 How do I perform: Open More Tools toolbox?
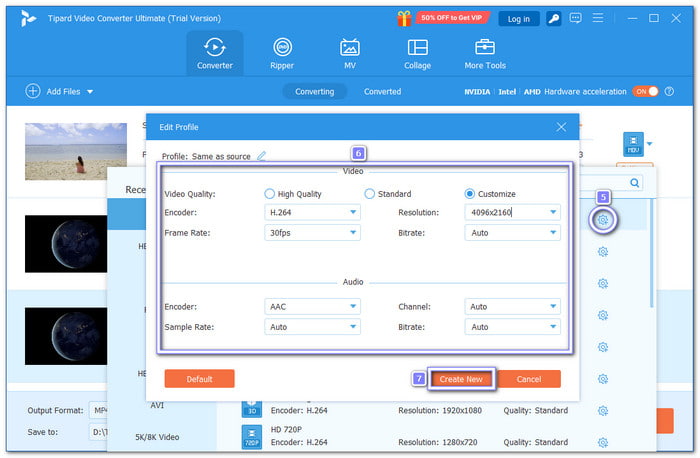click(x=485, y=53)
